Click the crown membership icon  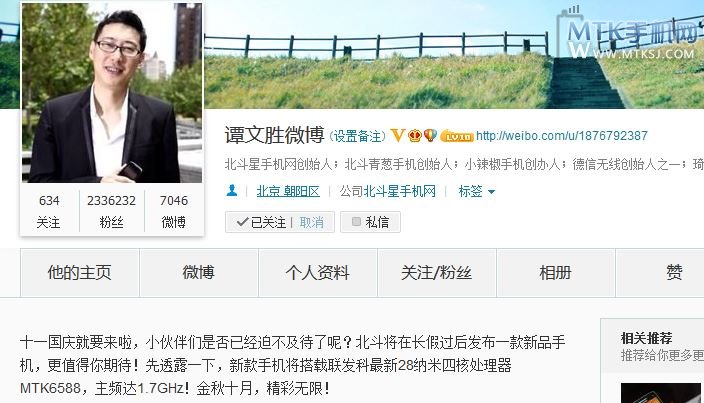pos(414,135)
